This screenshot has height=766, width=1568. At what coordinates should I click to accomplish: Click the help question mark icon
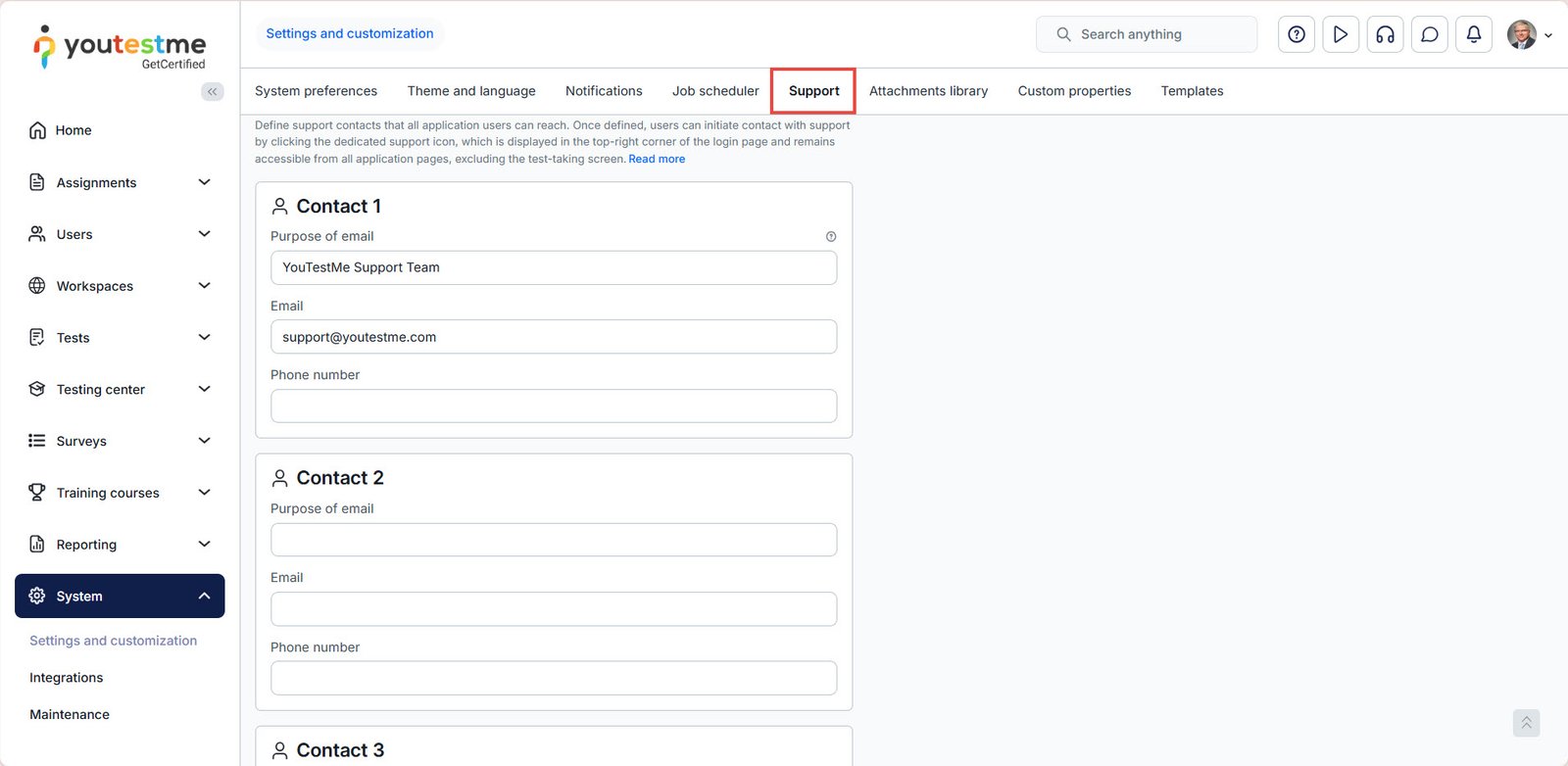(1296, 34)
